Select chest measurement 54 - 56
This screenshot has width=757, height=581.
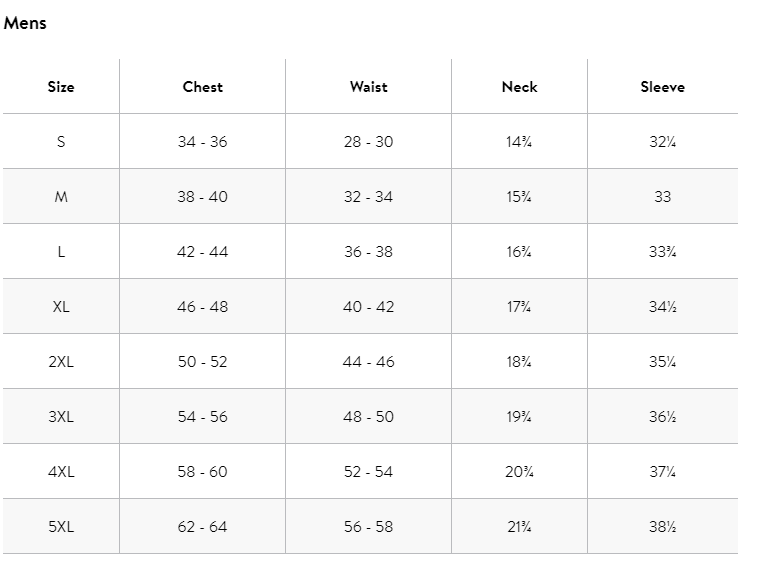202,417
